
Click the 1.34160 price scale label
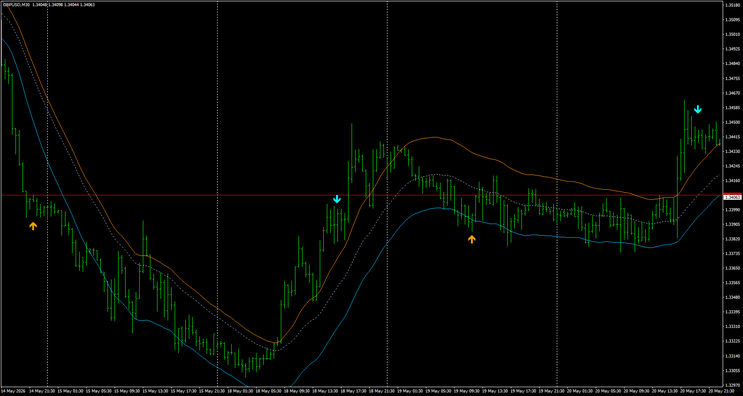(x=732, y=180)
